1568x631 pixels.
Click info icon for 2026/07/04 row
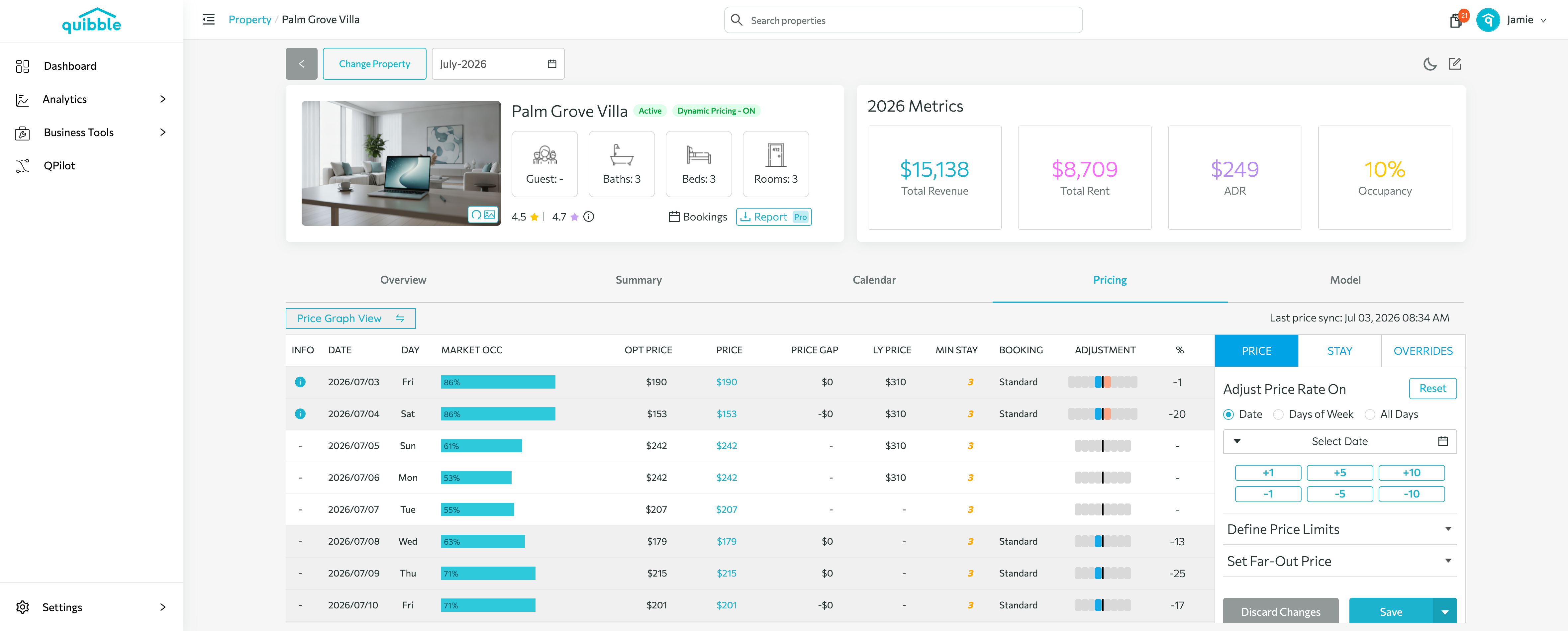300,414
